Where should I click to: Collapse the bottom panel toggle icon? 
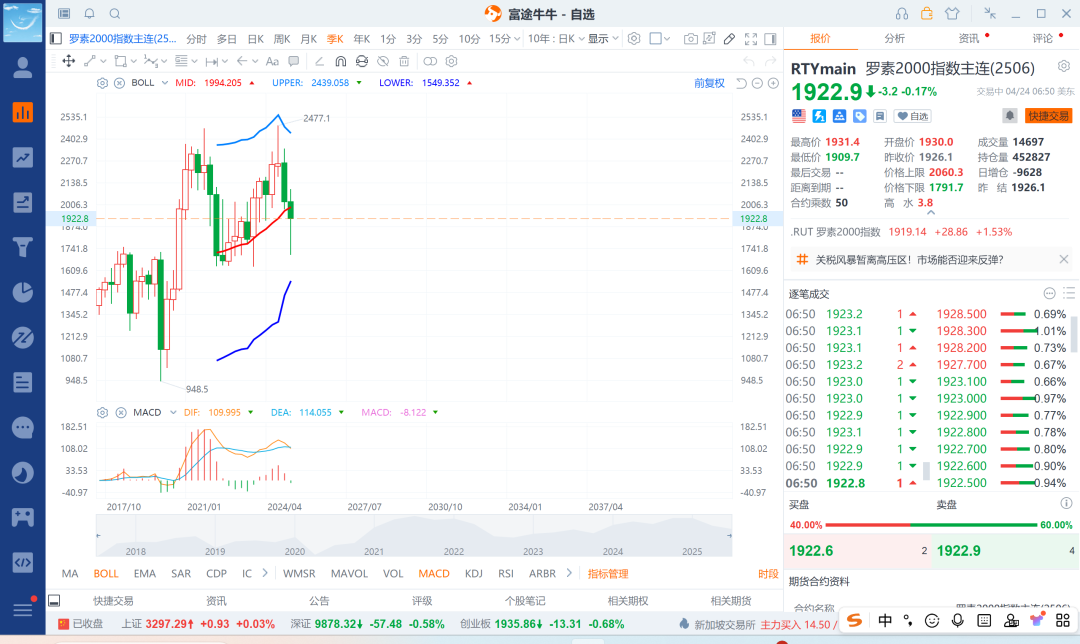[54, 601]
